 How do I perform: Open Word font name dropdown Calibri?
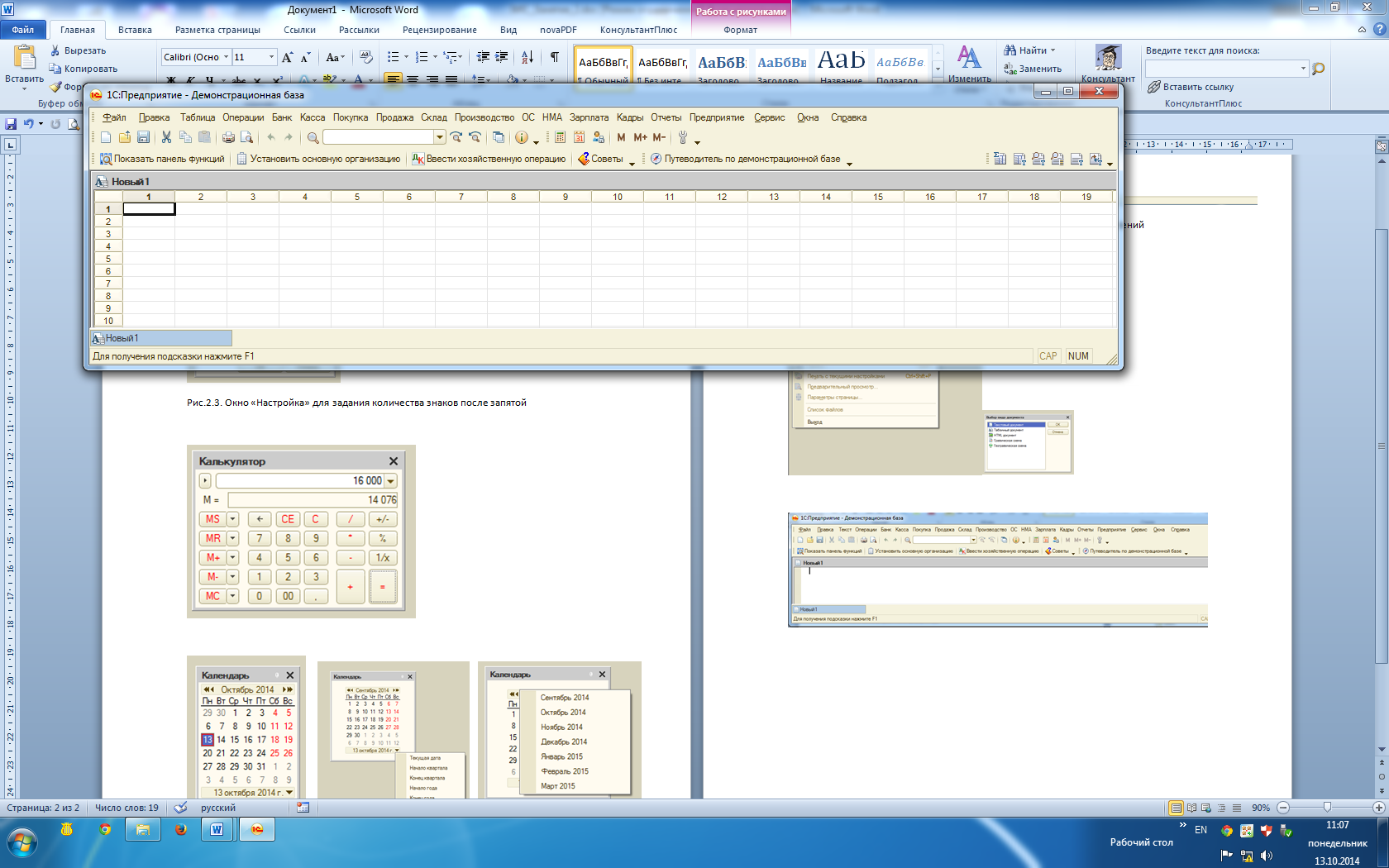point(226,57)
